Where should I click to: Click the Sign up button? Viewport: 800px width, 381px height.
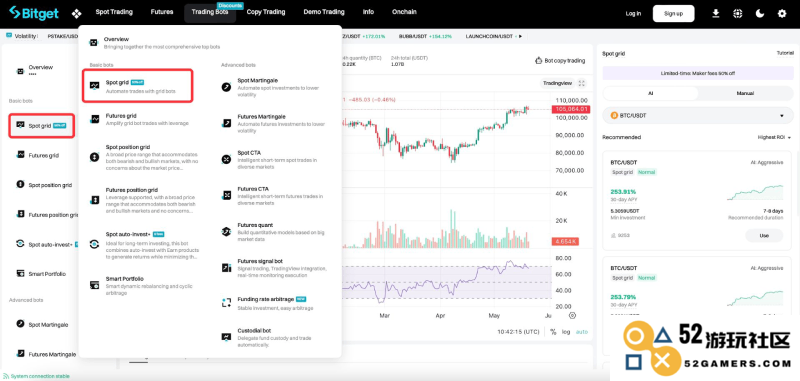tap(673, 14)
